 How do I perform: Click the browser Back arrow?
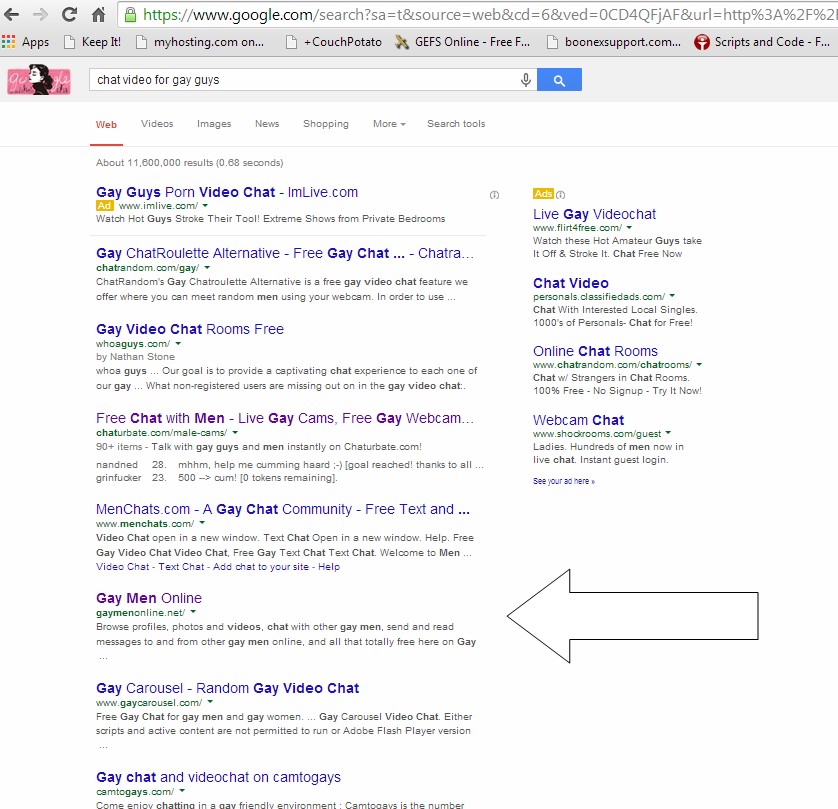click(x=11, y=14)
